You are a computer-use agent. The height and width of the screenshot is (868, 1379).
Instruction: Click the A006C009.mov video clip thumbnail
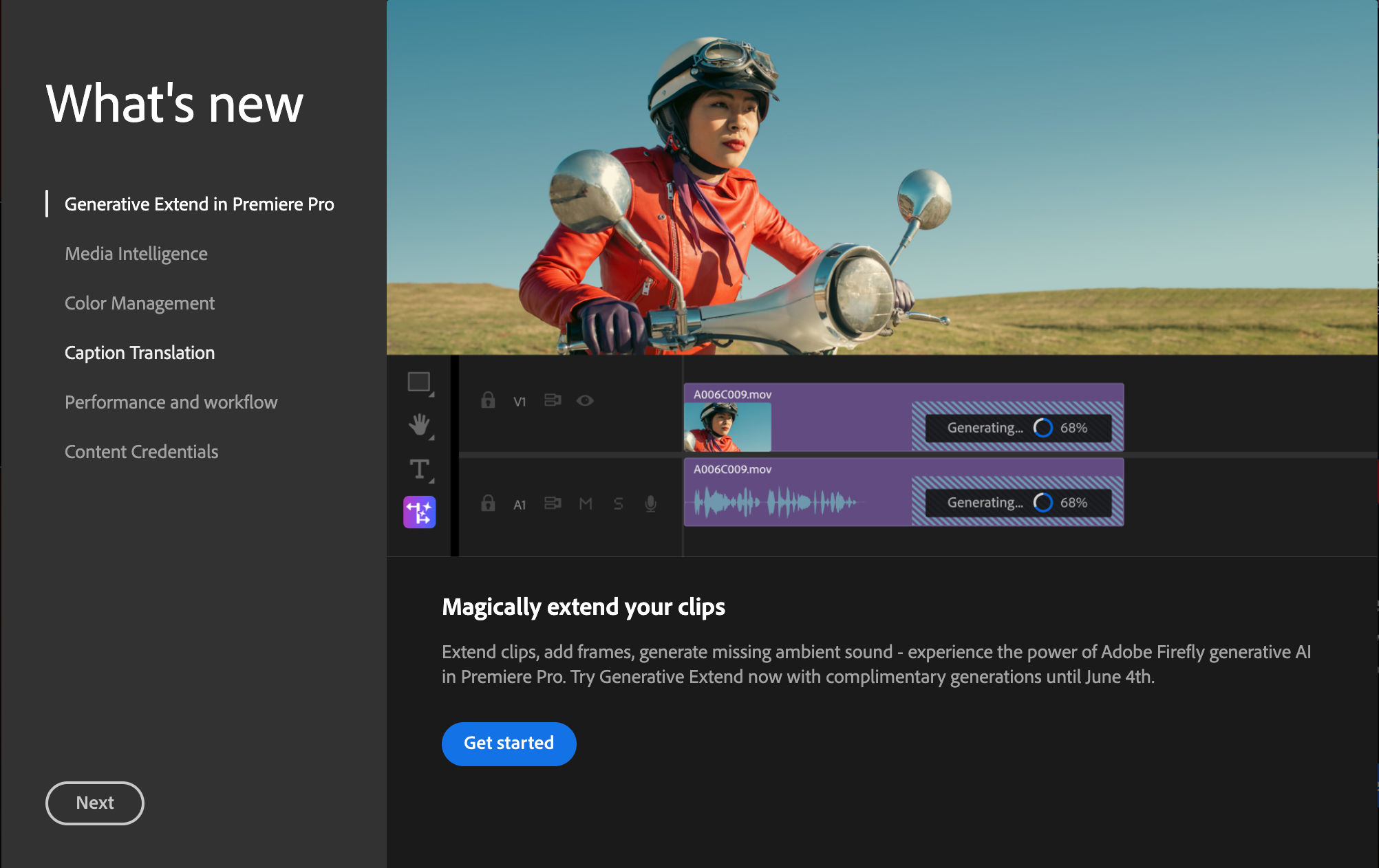point(727,426)
